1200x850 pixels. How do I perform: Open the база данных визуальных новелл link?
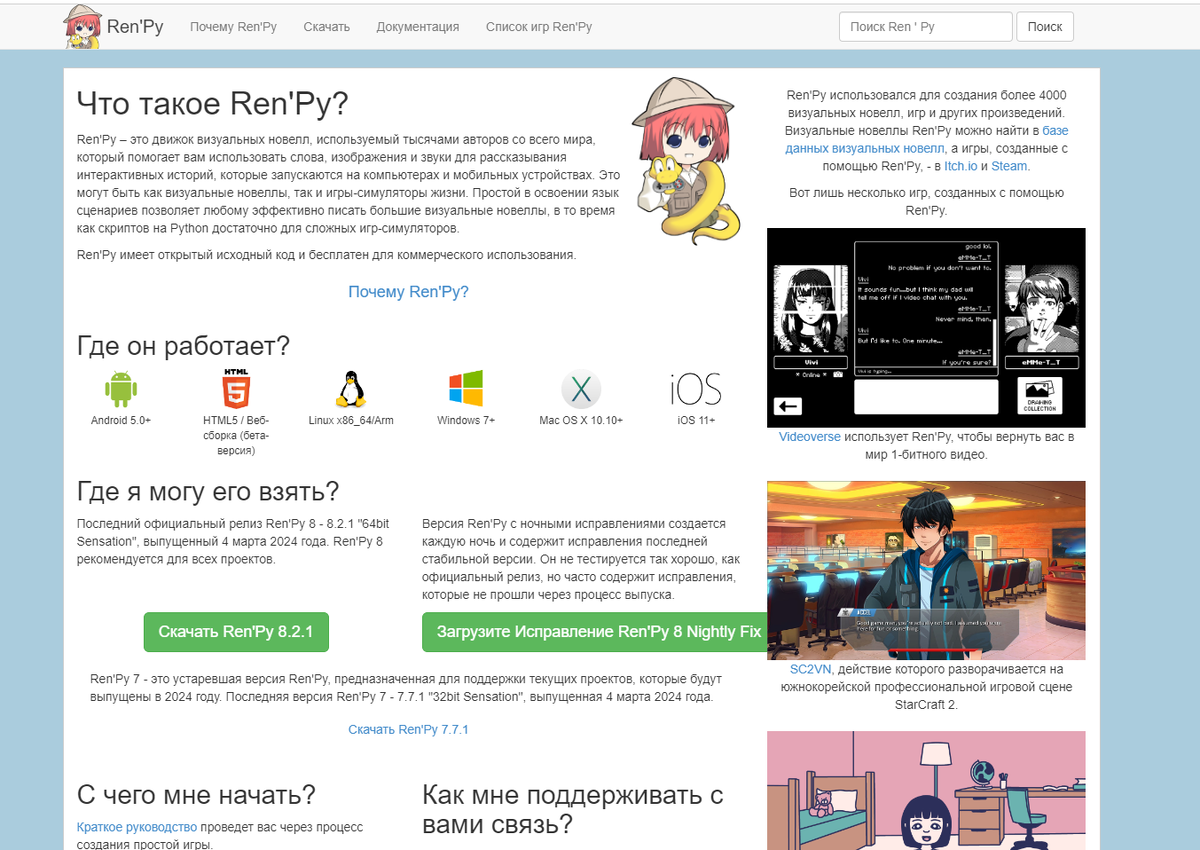(x=927, y=140)
